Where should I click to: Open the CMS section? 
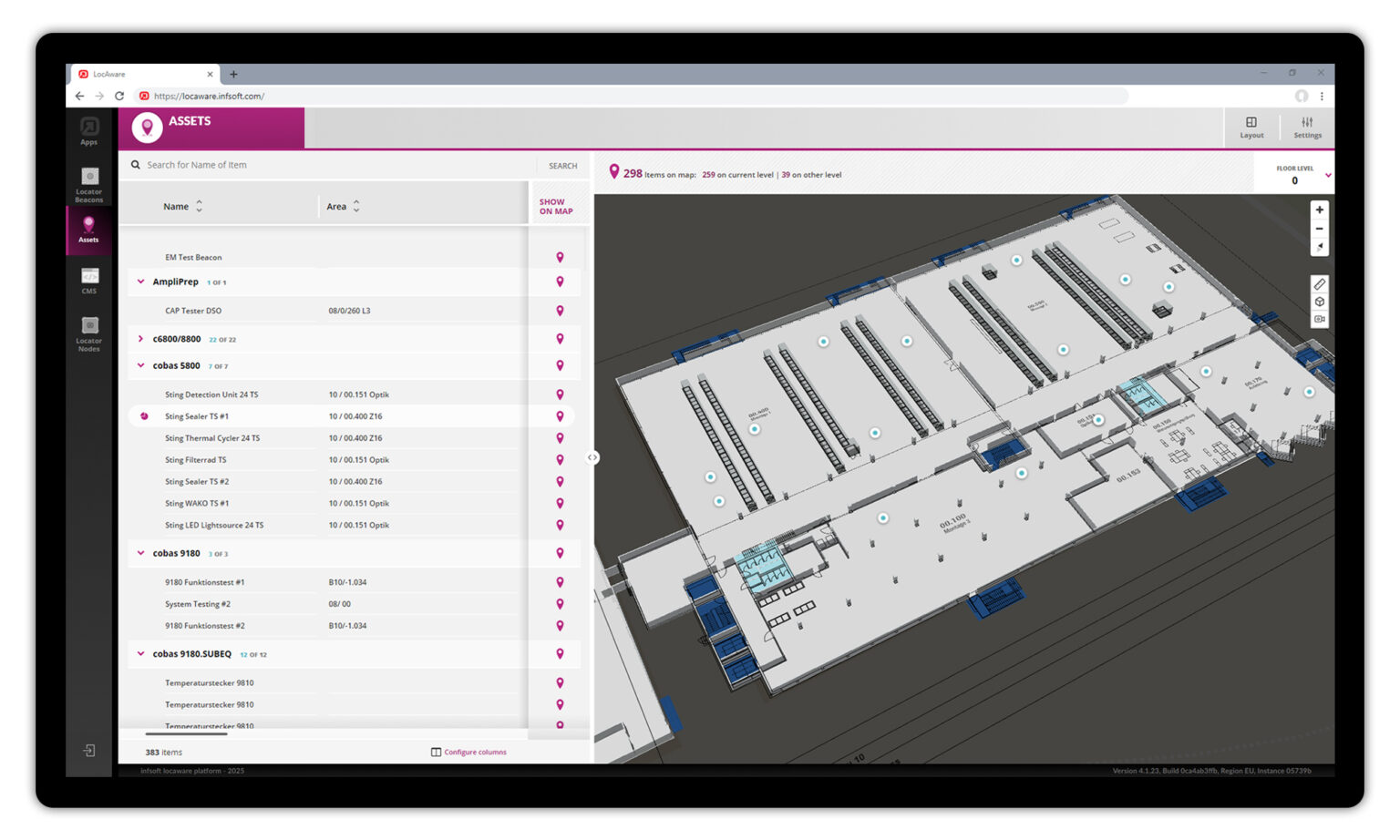[x=88, y=281]
